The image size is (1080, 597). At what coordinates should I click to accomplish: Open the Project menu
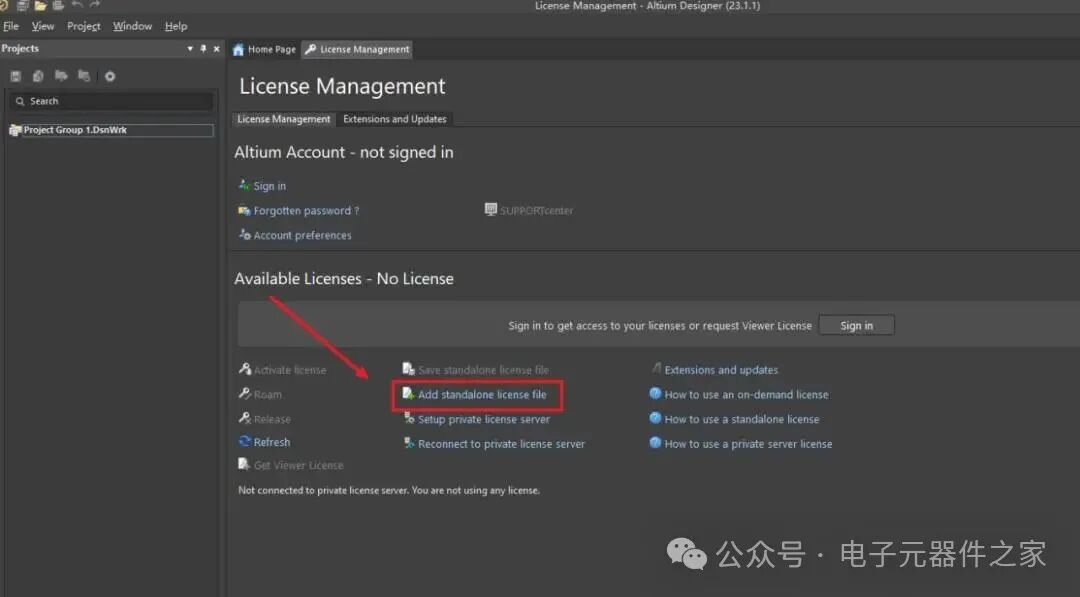pyautogui.click(x=83, y=26)
